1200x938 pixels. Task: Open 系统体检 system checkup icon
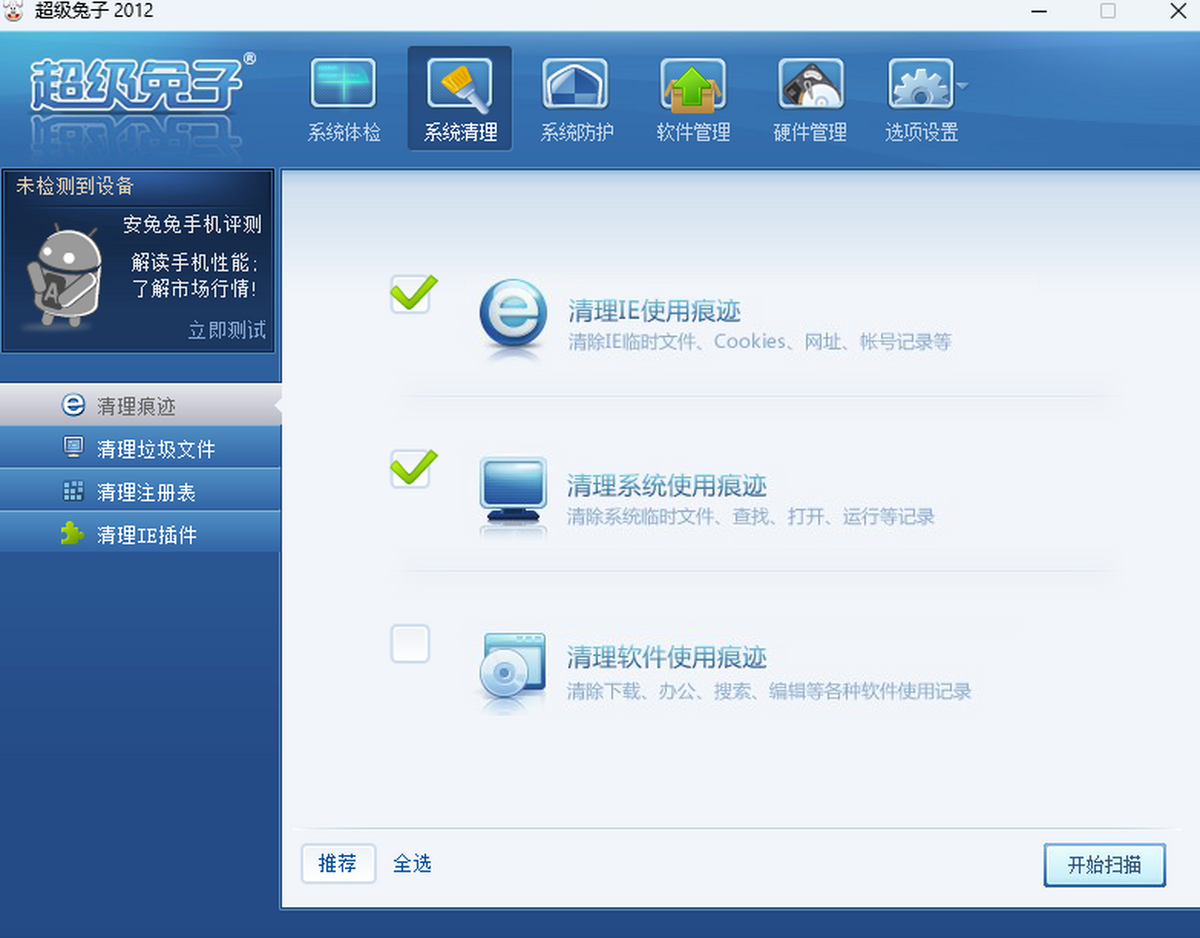[343, 84]
